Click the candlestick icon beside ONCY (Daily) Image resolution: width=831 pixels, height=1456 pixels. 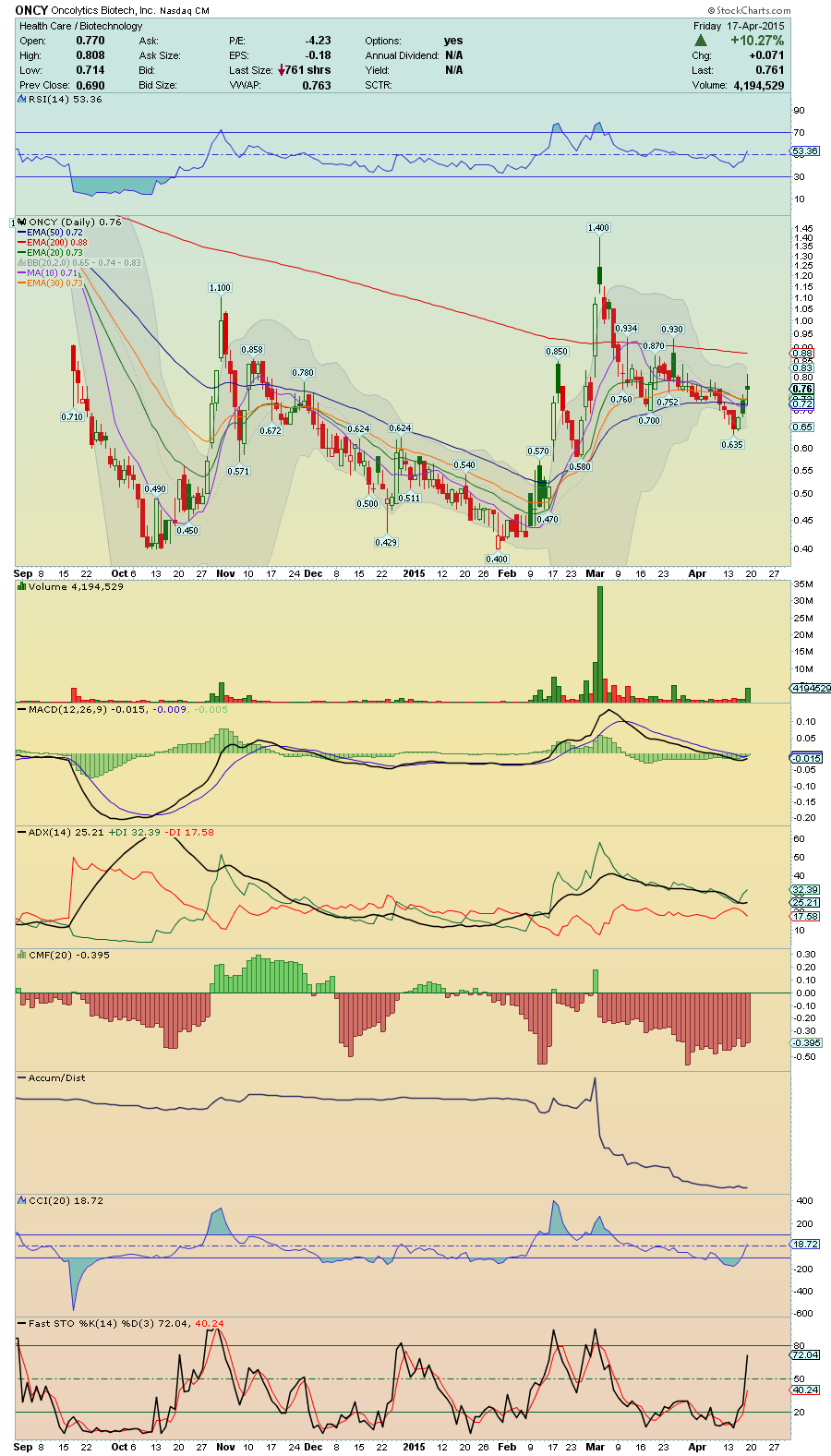(x=22, y=222)
